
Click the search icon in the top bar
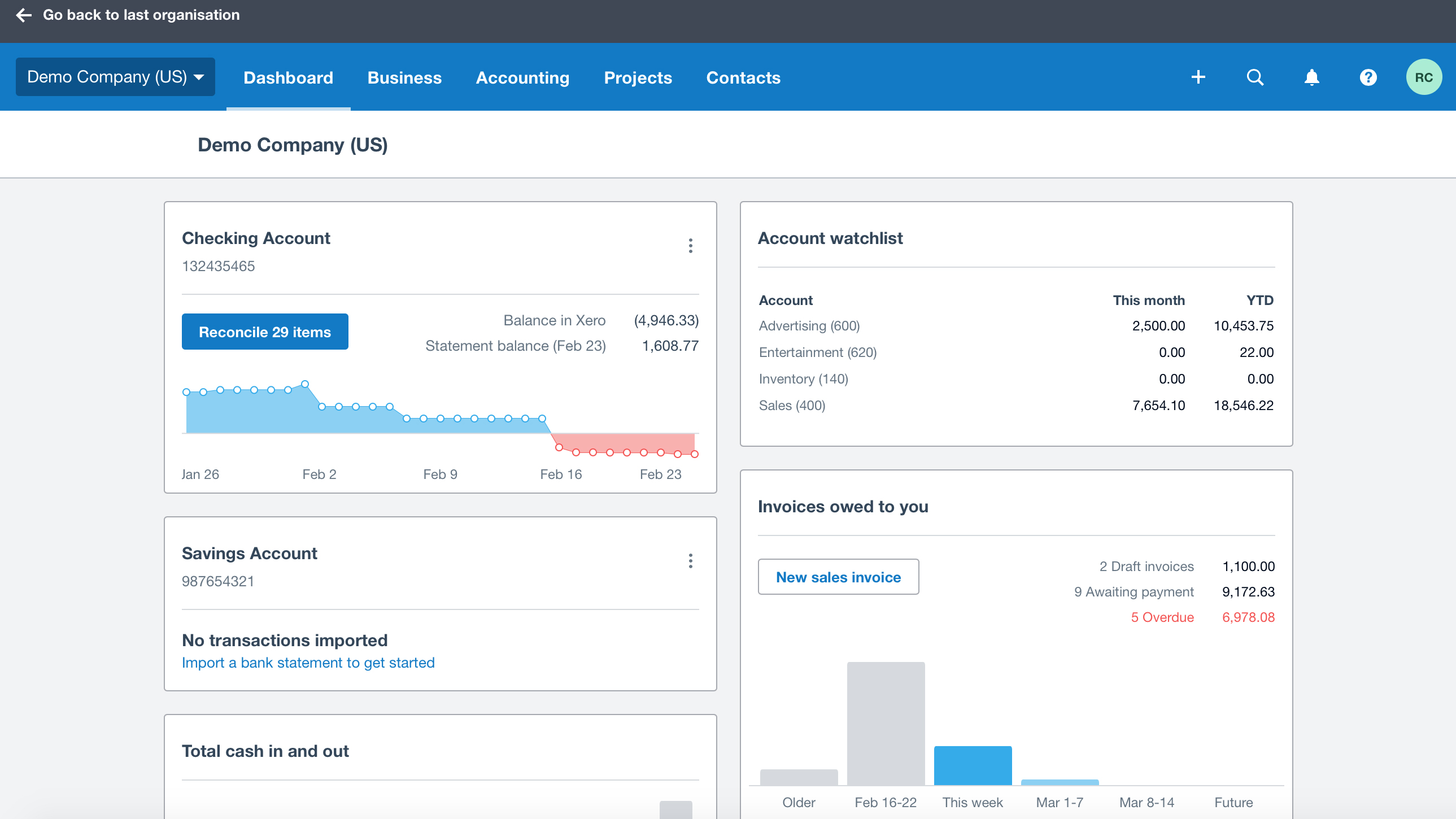pos(1254,77)
